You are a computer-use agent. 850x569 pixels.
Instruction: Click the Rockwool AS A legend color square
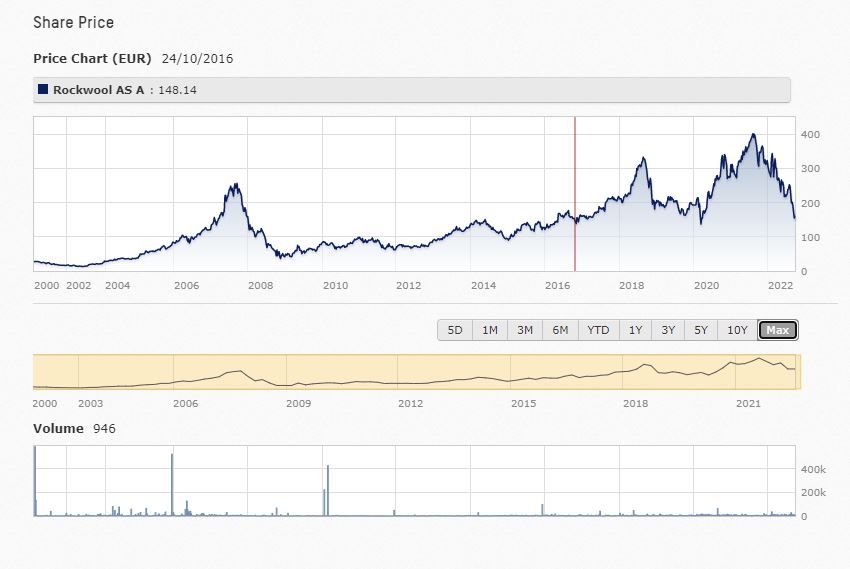pos(43,89)
